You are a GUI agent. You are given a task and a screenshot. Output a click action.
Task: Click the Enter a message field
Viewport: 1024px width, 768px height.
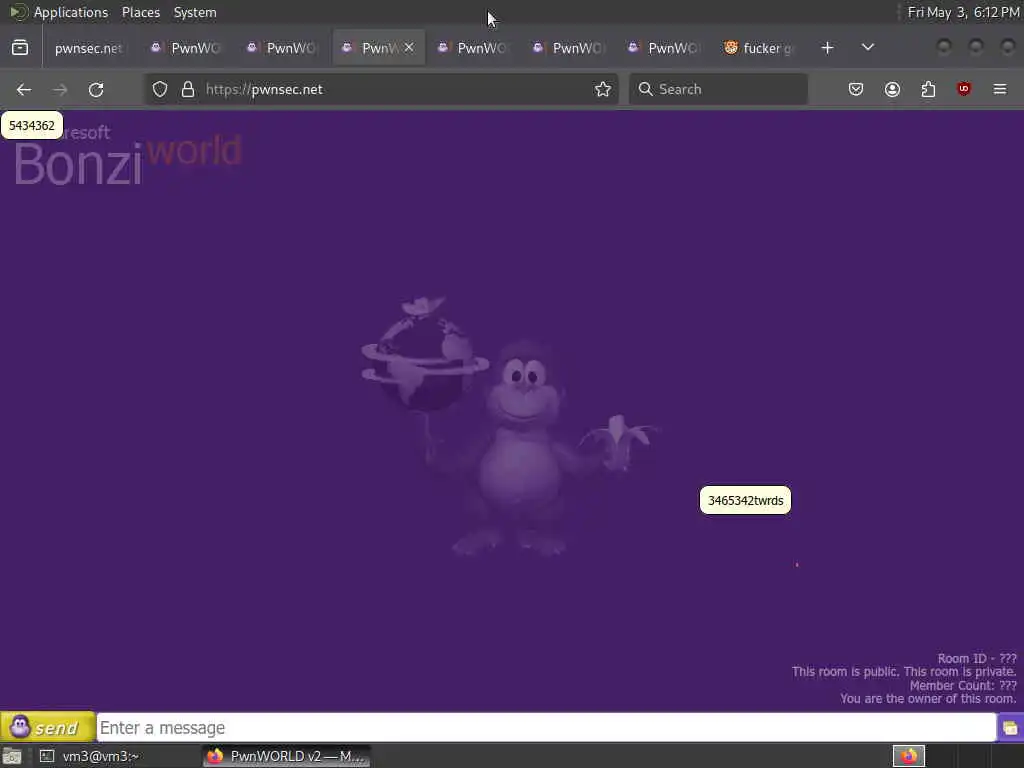(546, 728)
